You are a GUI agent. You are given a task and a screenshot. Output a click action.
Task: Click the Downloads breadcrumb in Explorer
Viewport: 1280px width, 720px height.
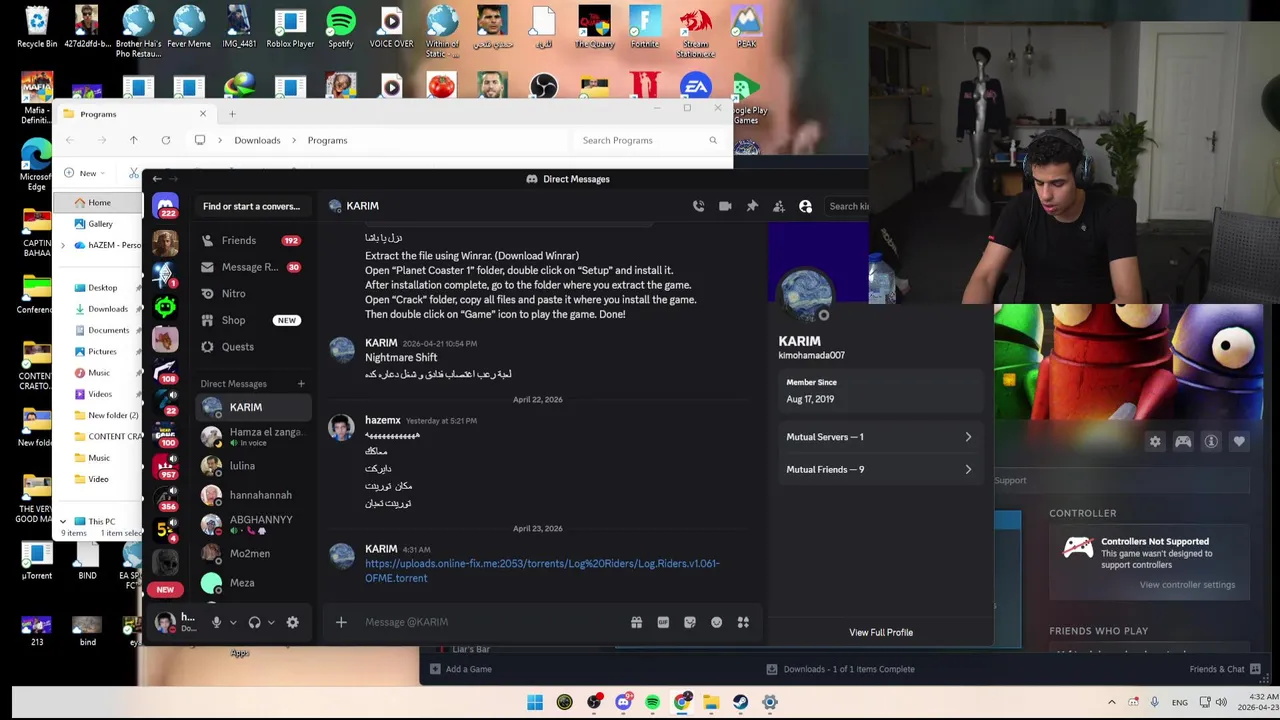point(257,140)
